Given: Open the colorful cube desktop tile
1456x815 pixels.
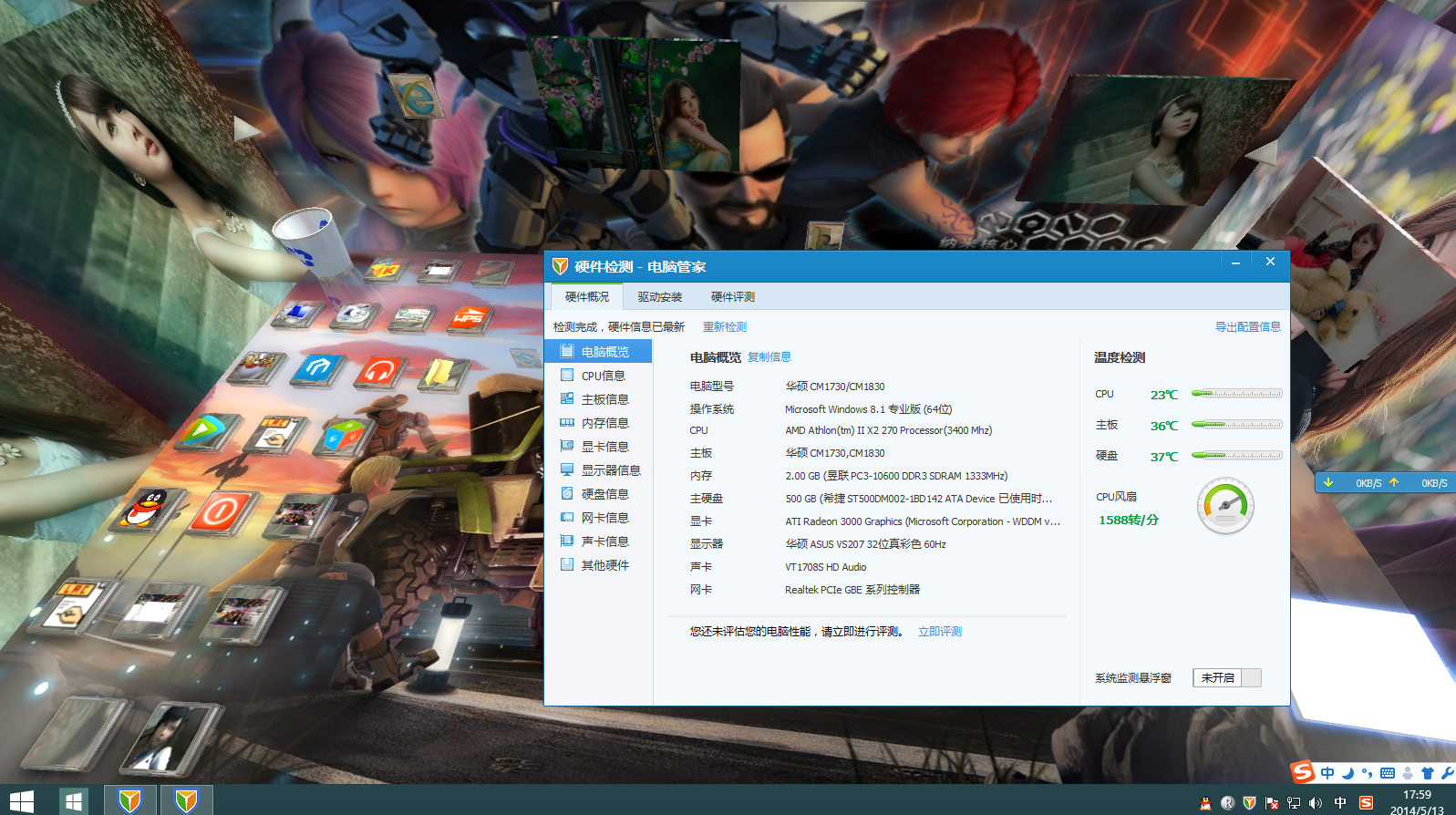Looking at the screenshot, I should (345, 436).
